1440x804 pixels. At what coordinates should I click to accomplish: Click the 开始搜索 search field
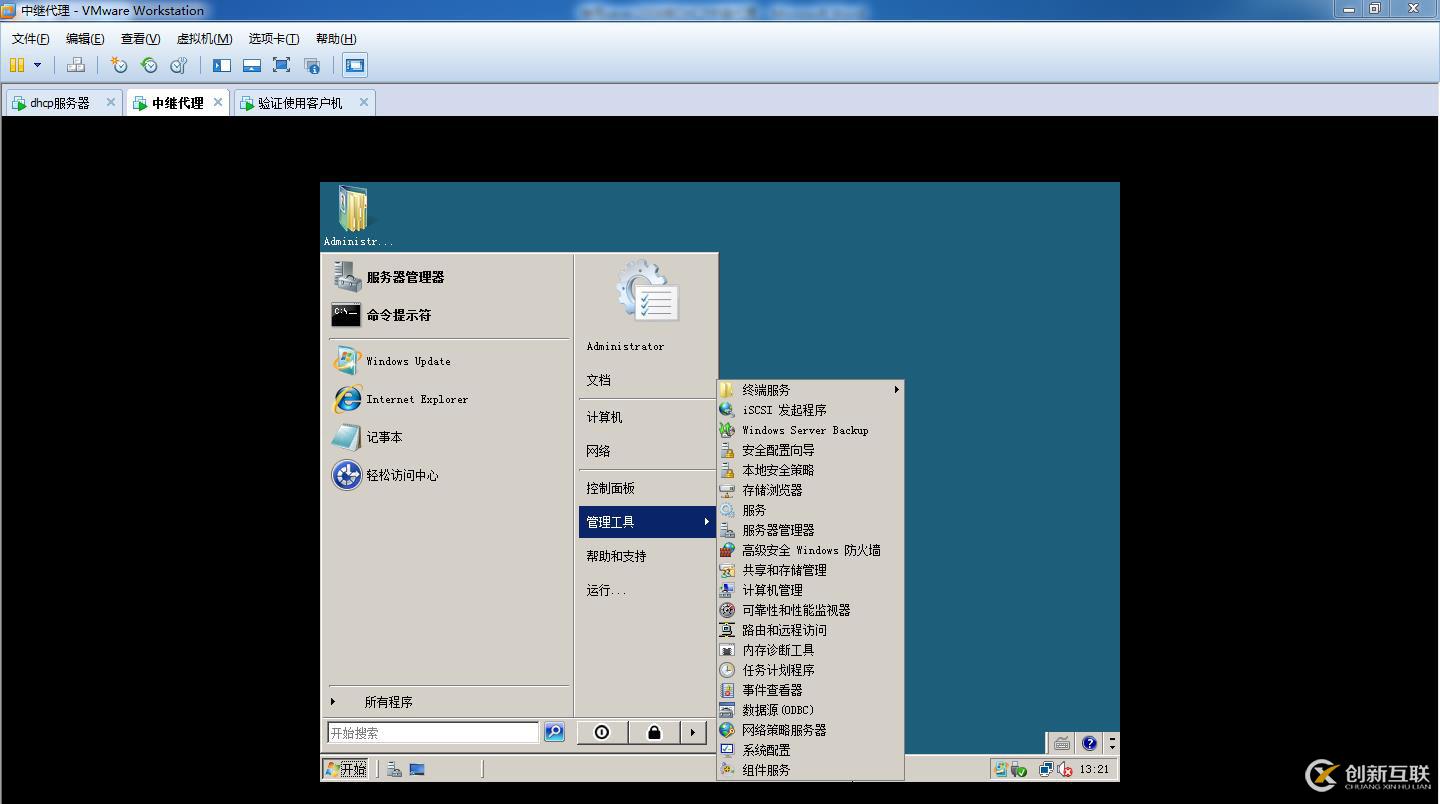pyautogui.click(x=432, y=733)
